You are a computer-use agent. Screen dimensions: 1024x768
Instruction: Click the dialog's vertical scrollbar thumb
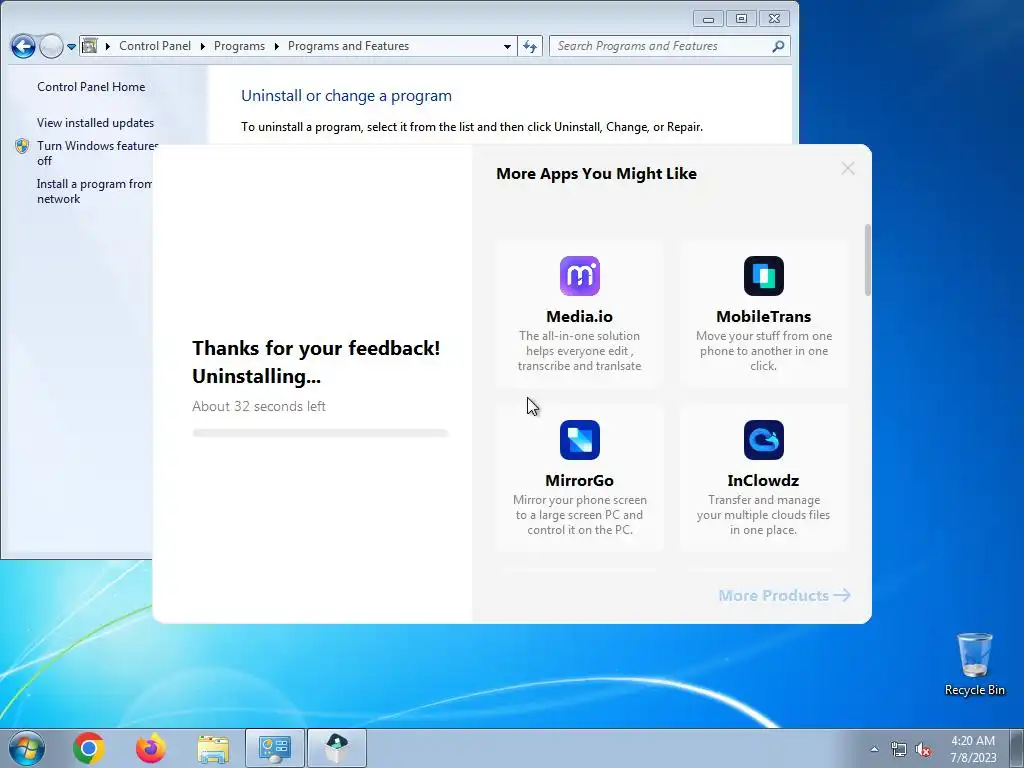[868, 260]
